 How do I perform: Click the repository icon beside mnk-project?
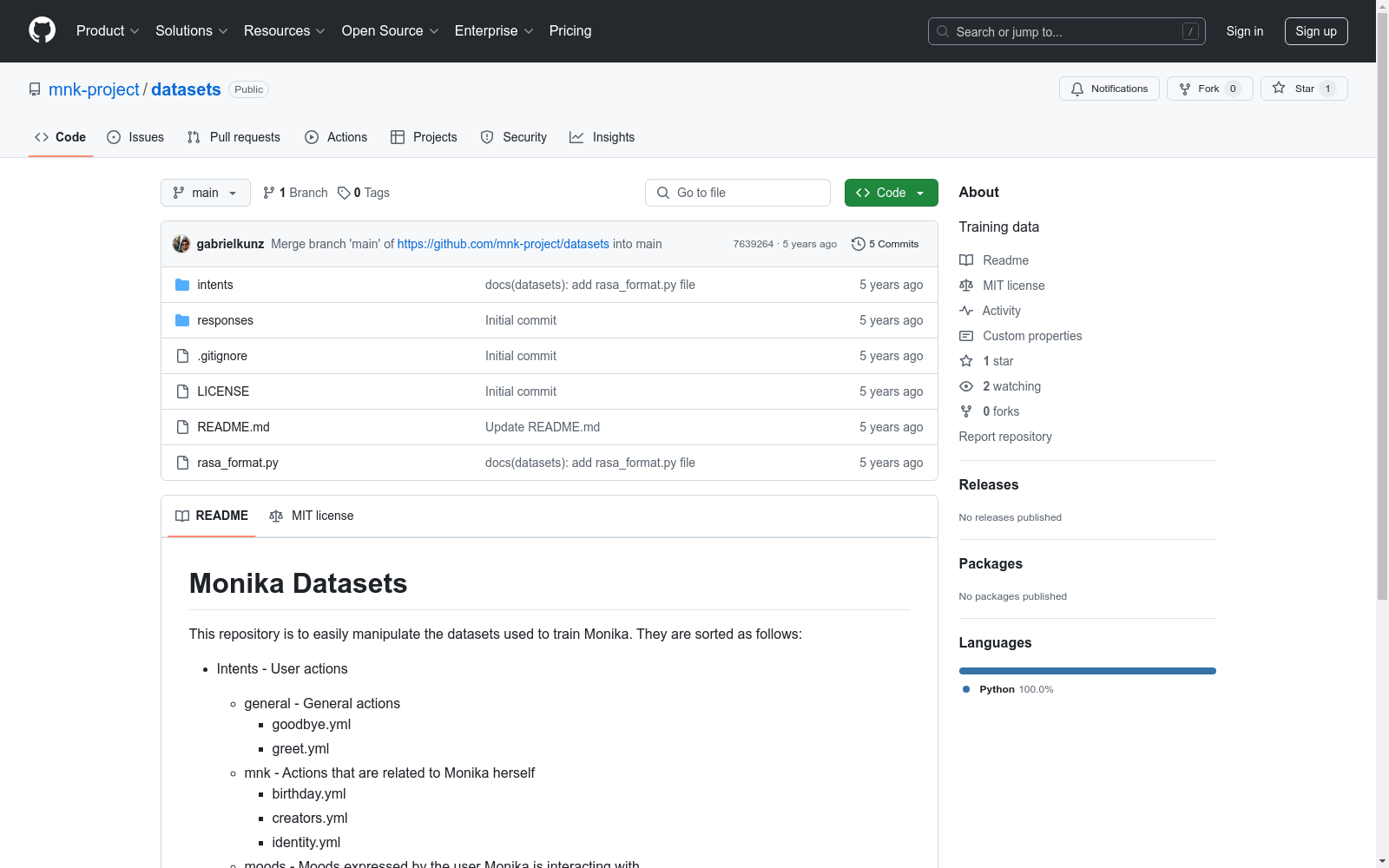click(x=35, y=89)
